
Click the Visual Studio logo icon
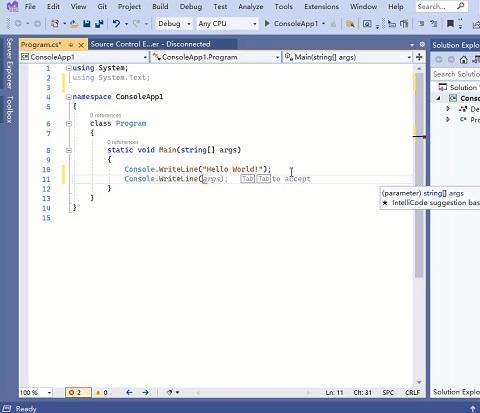pyautogui.click(x=12, y=6)
